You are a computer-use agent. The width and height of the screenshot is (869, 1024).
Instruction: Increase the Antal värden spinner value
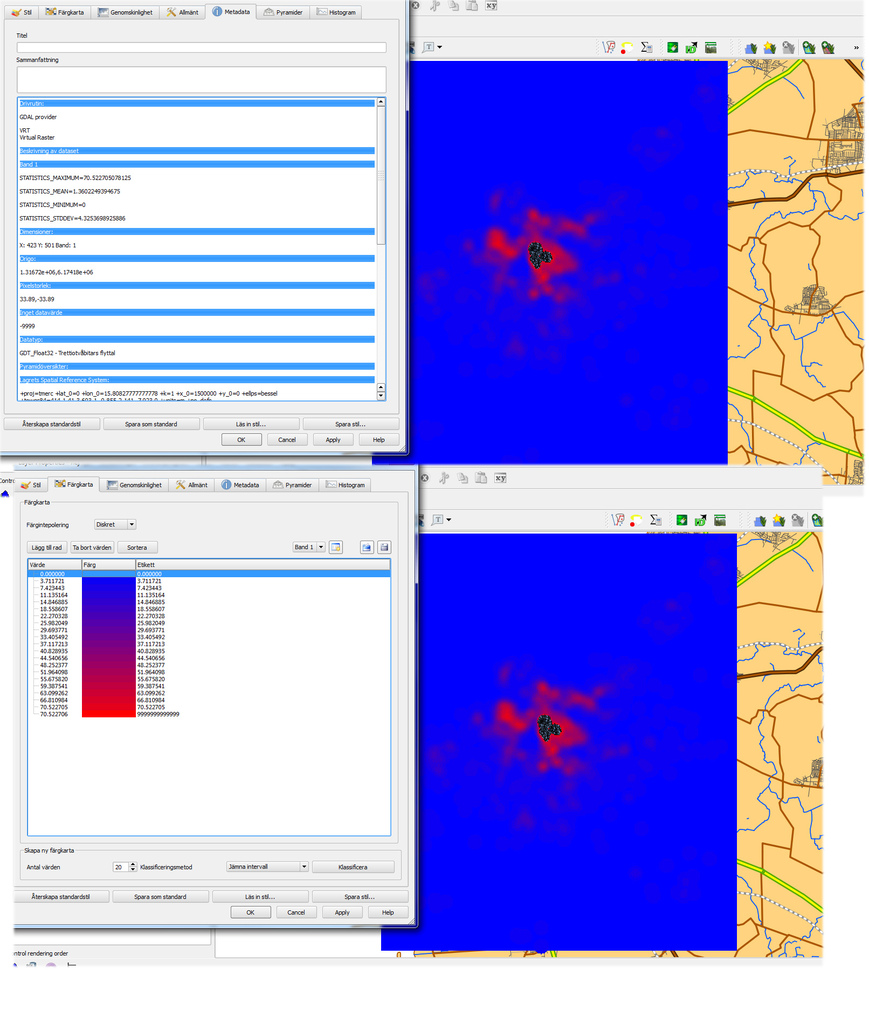click(x=133, y=864)
